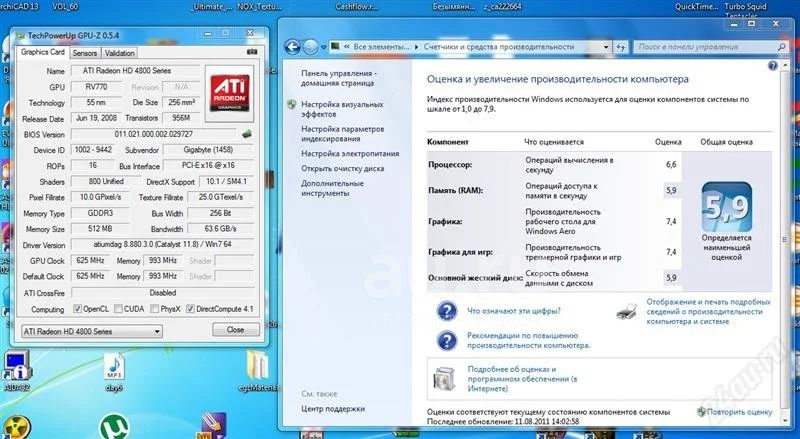Click Рекомендации по повышению производительности link
Image resolution: width=800 pixels, height=439 pixels.
[529, 340]
